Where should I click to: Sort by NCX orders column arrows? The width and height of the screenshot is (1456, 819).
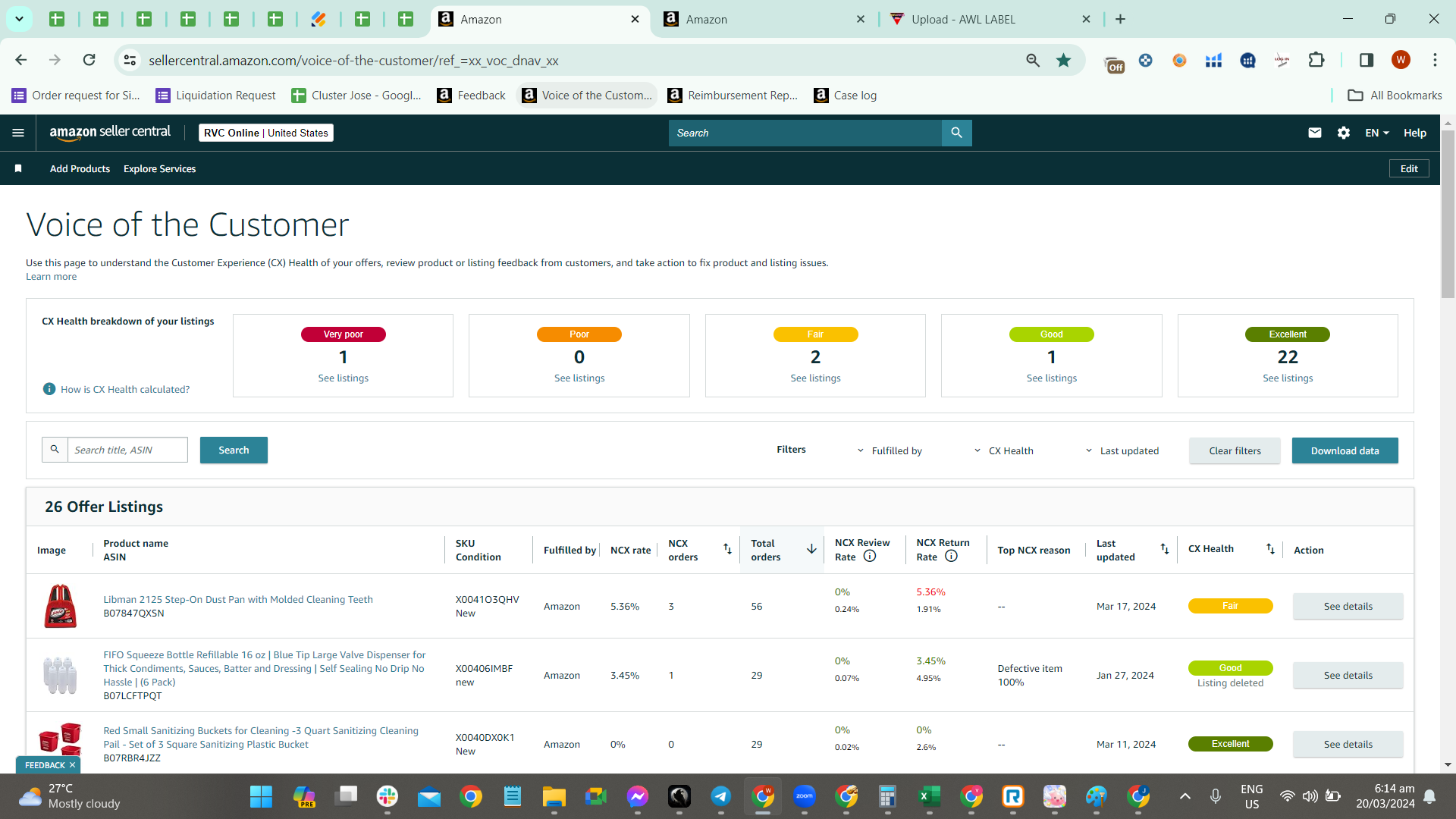(727, 548)
